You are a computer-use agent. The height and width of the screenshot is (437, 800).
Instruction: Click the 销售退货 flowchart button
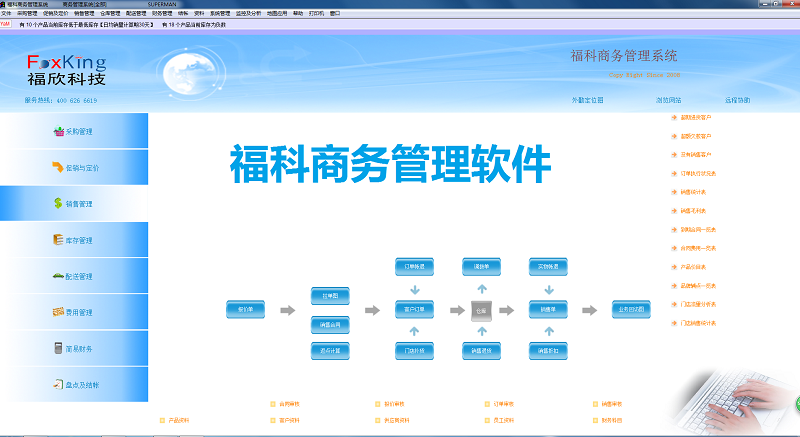click(x=481, y=351)
